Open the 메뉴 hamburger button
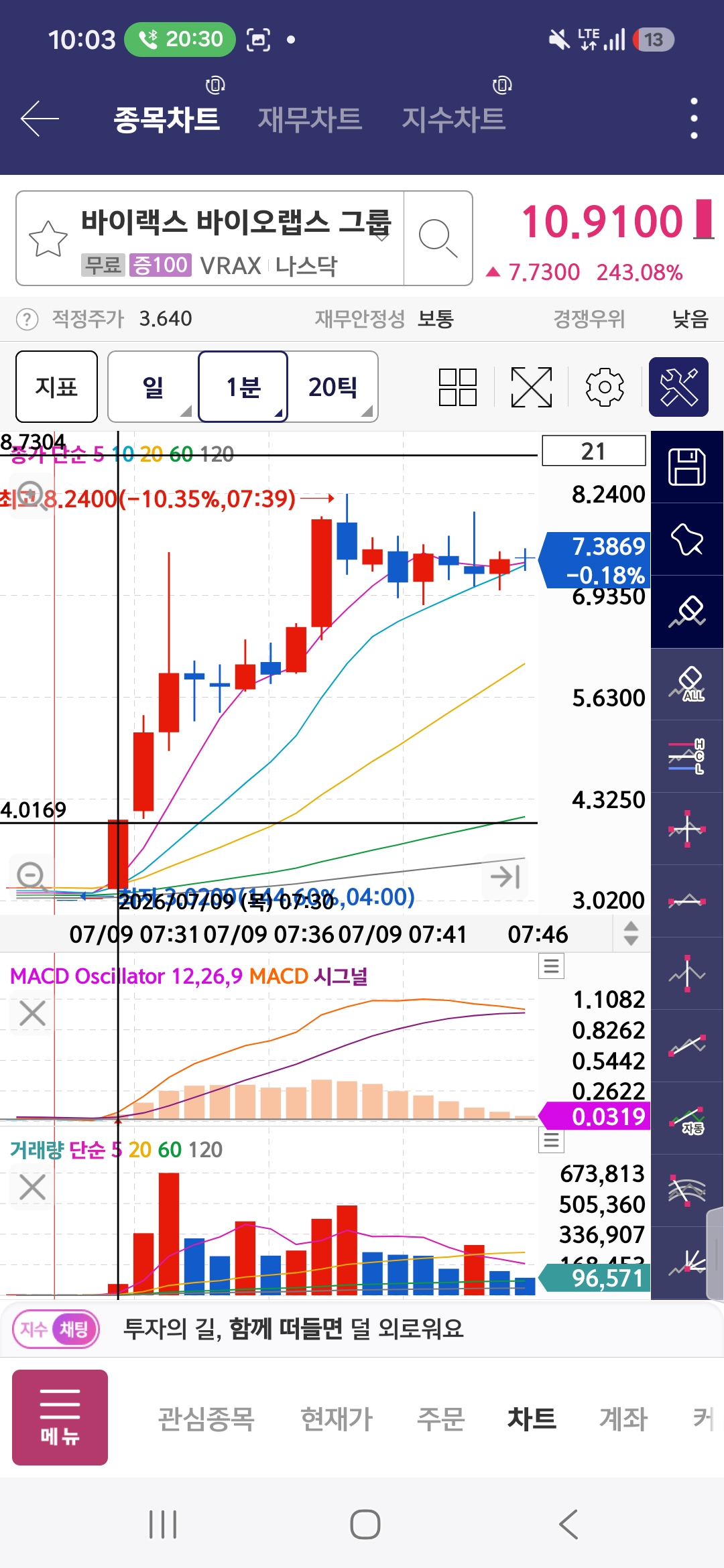This screenshot has height=1568, width=724. 60,1417
